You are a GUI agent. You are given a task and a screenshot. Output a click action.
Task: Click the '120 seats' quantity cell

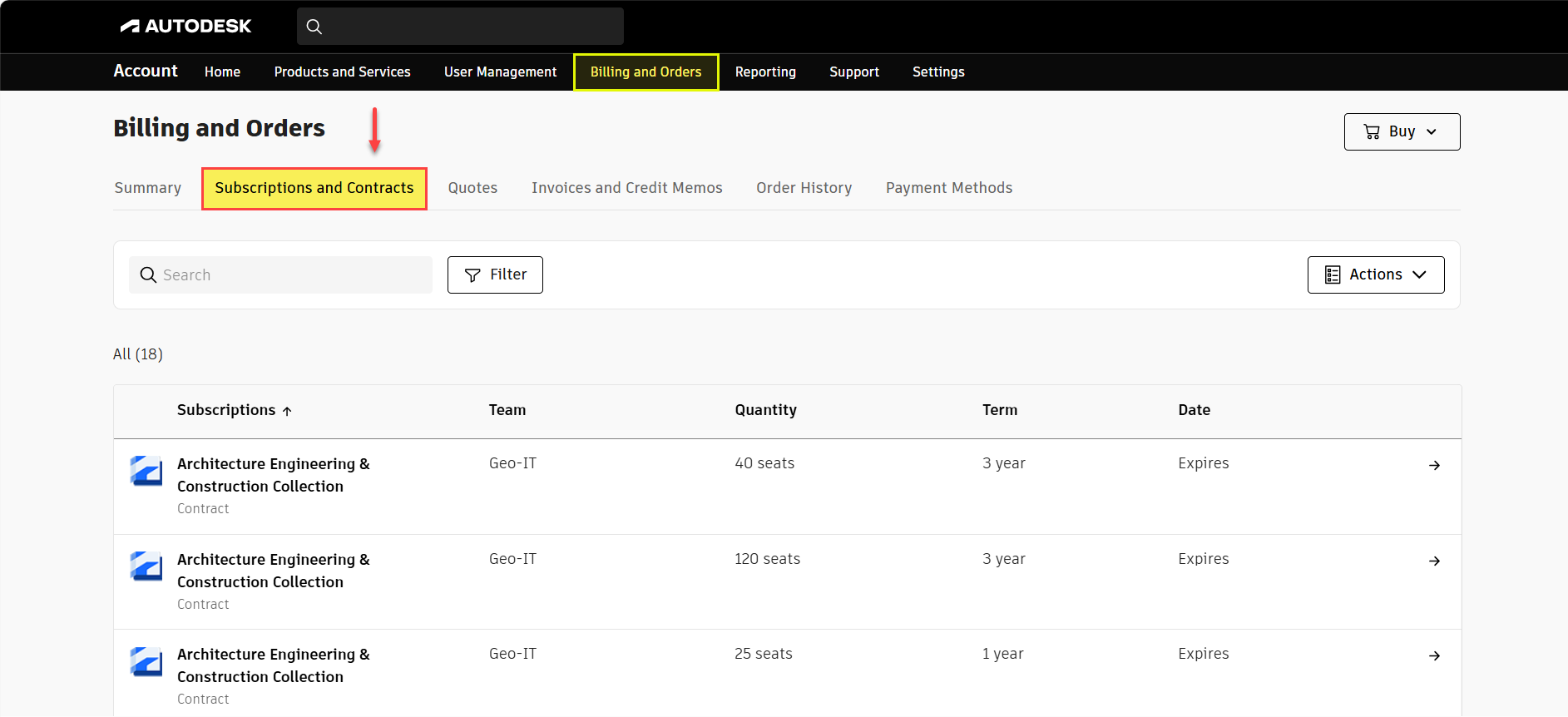pos(767,559)
